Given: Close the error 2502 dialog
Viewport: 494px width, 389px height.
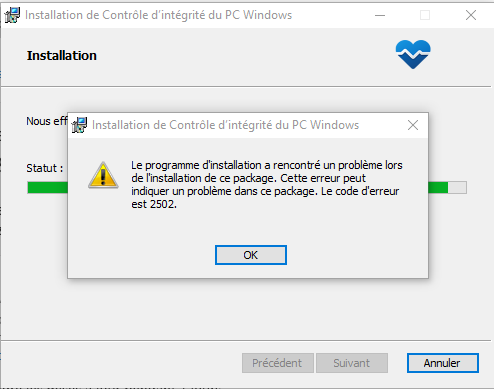Looking at the screenshot, I should 413,125.
